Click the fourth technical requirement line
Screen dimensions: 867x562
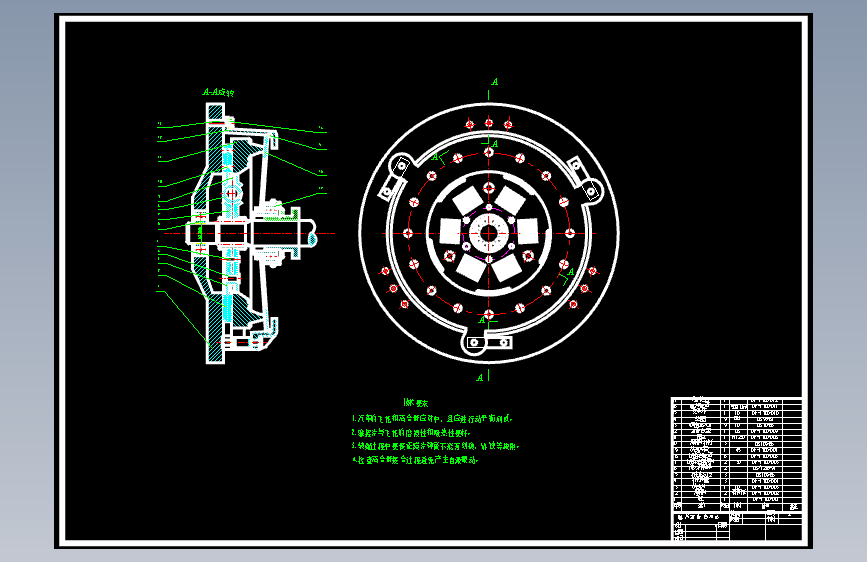point(415,460)
